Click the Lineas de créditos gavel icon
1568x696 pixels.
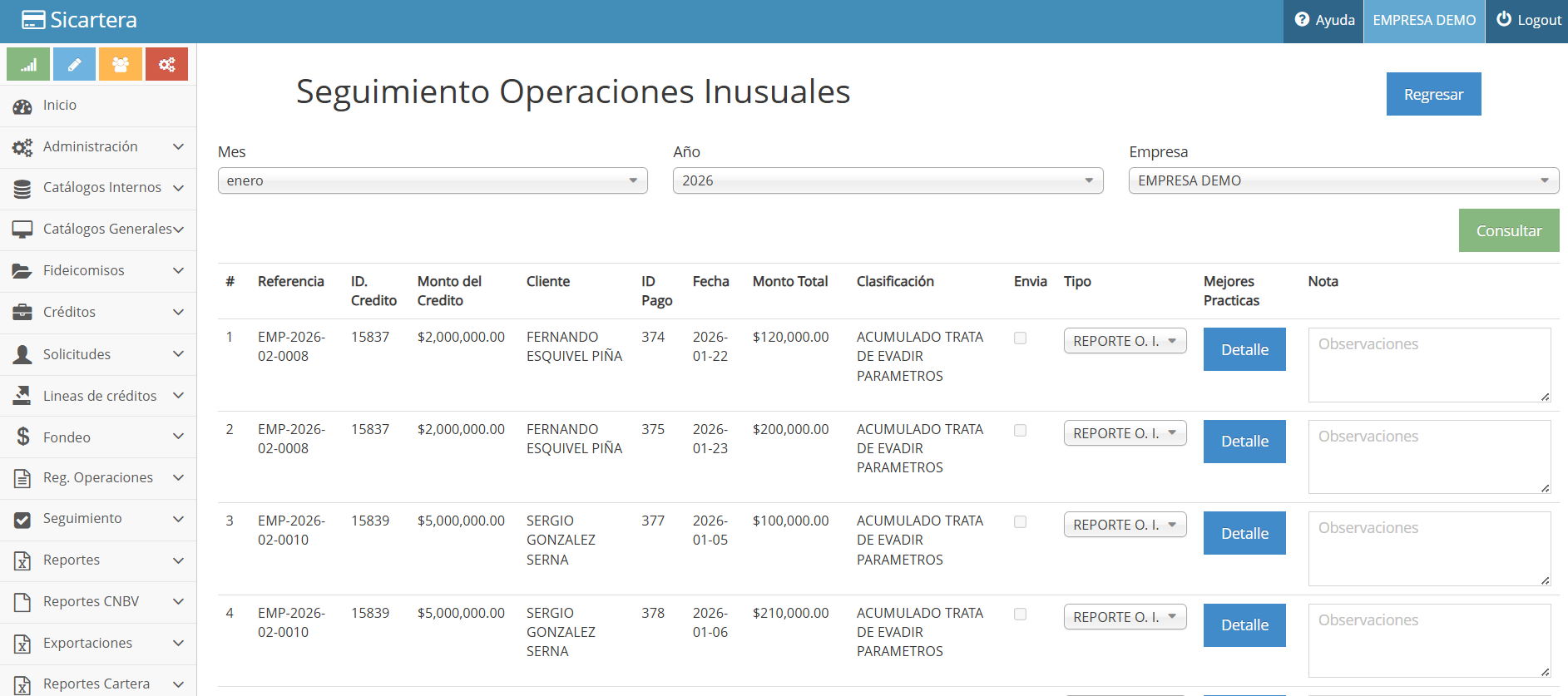coord(22,396)
